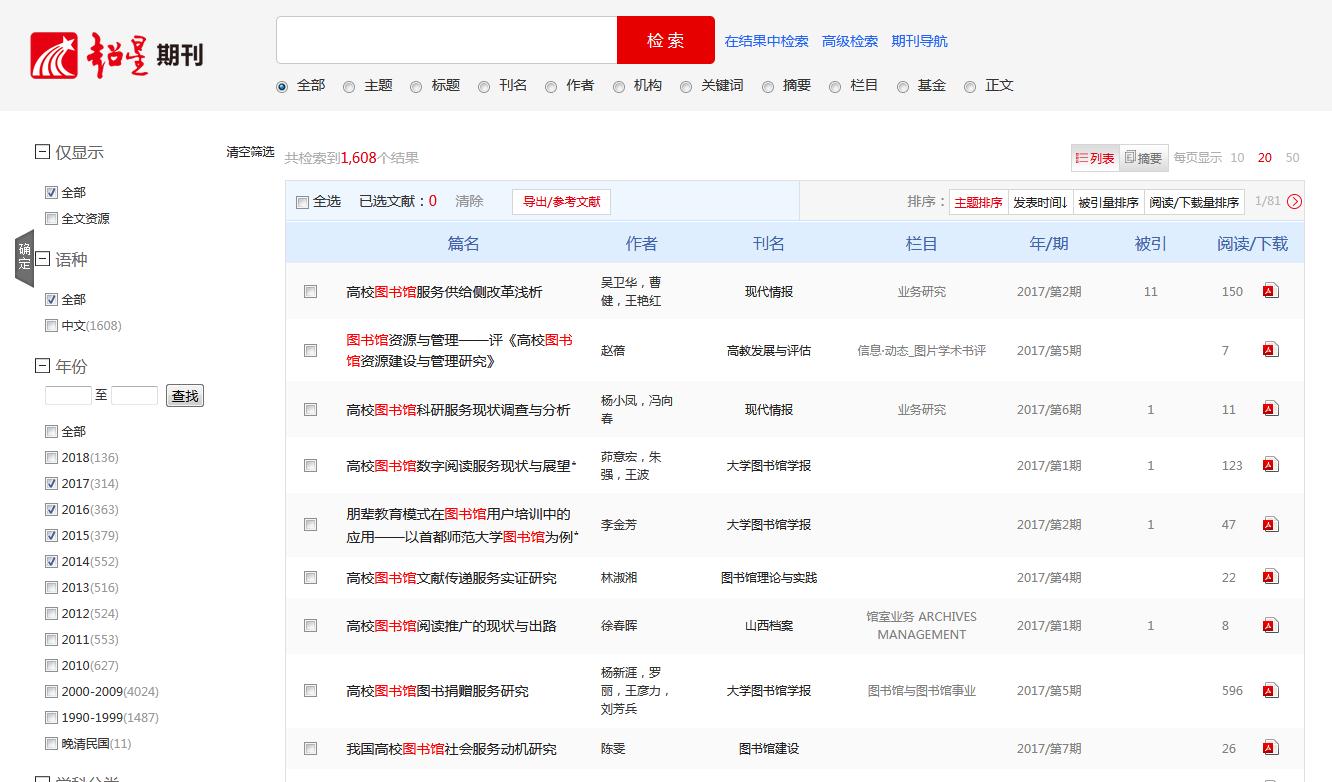Click 清空筛选 to clear filters
Image resolution: width=1332 pixels, height=782 pixels.
coord(250,152)
